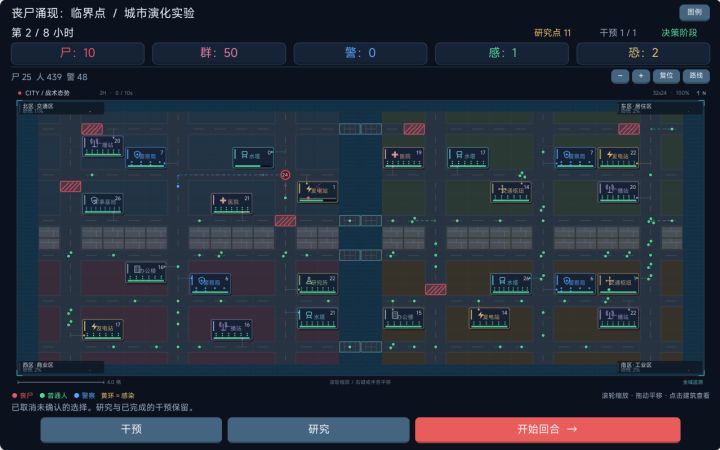Click the 北区 交通区 district label
This screenshot has height=450, width=720.
[38, 107]
